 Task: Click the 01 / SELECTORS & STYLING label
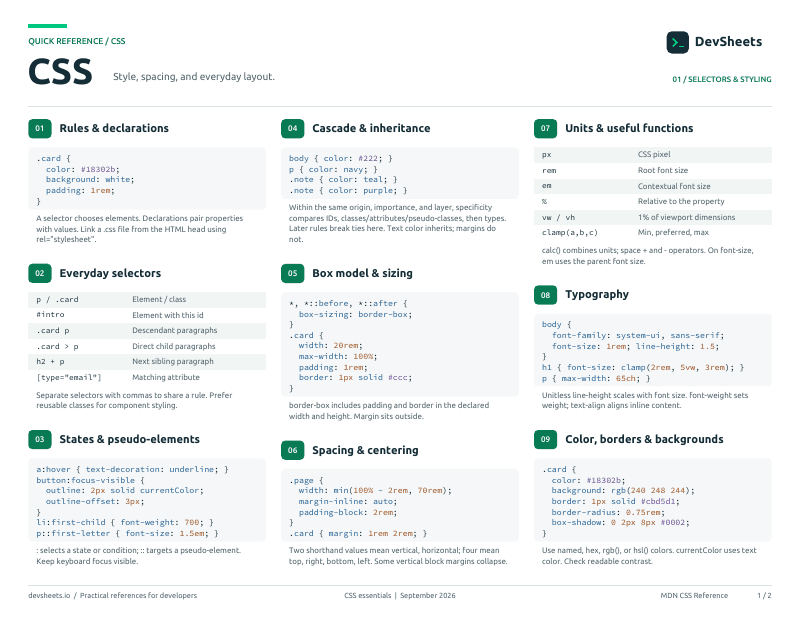click(721, 80)
